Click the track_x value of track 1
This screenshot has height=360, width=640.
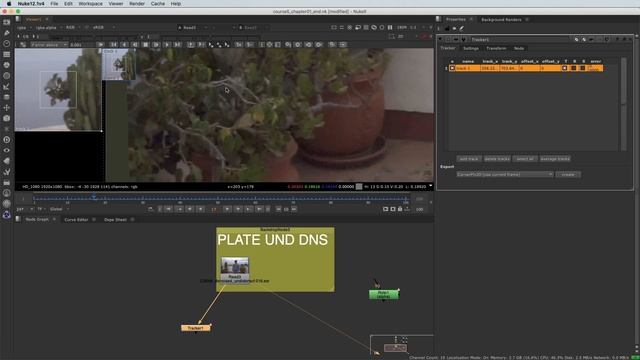489,68
